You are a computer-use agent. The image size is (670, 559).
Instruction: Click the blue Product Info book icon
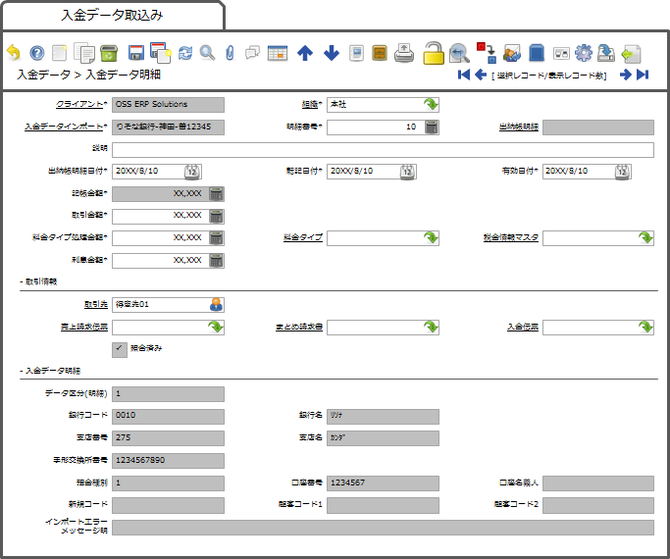pyautogui.click(x=536, y=53)
